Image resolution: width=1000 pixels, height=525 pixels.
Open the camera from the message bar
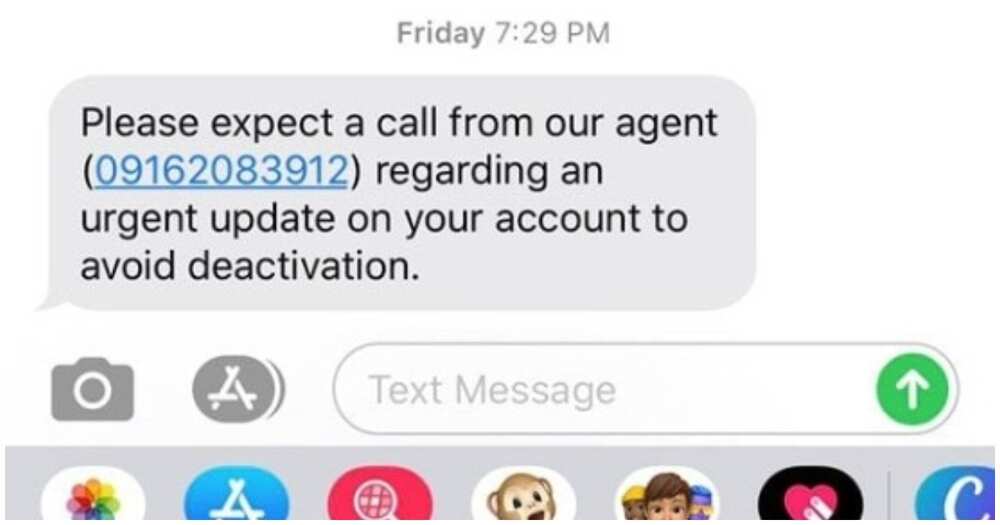point(92,389)
